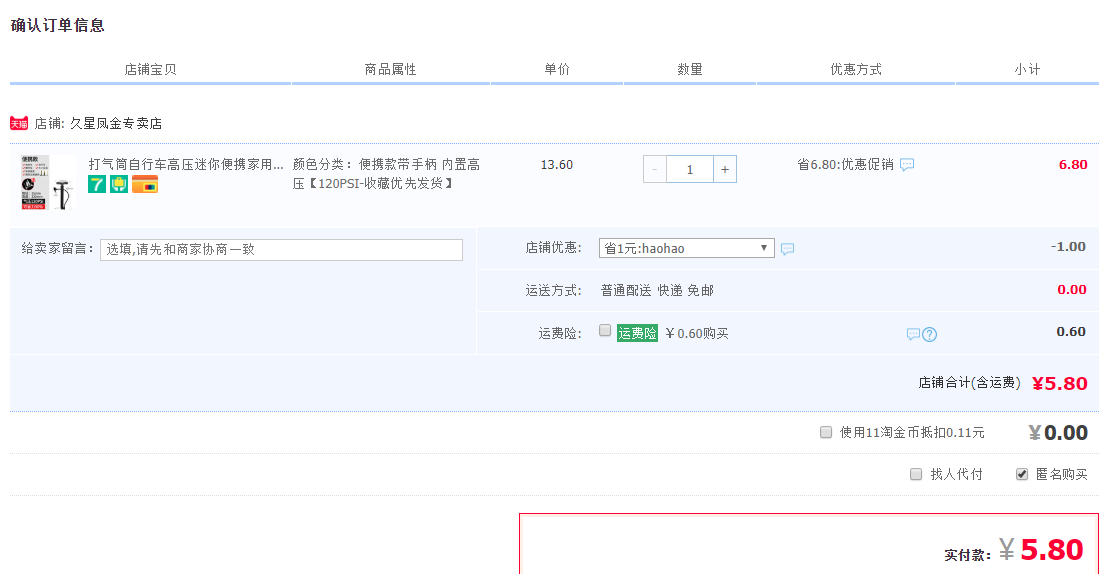Decrease the quantity with the minus button

tap(655, 169)
